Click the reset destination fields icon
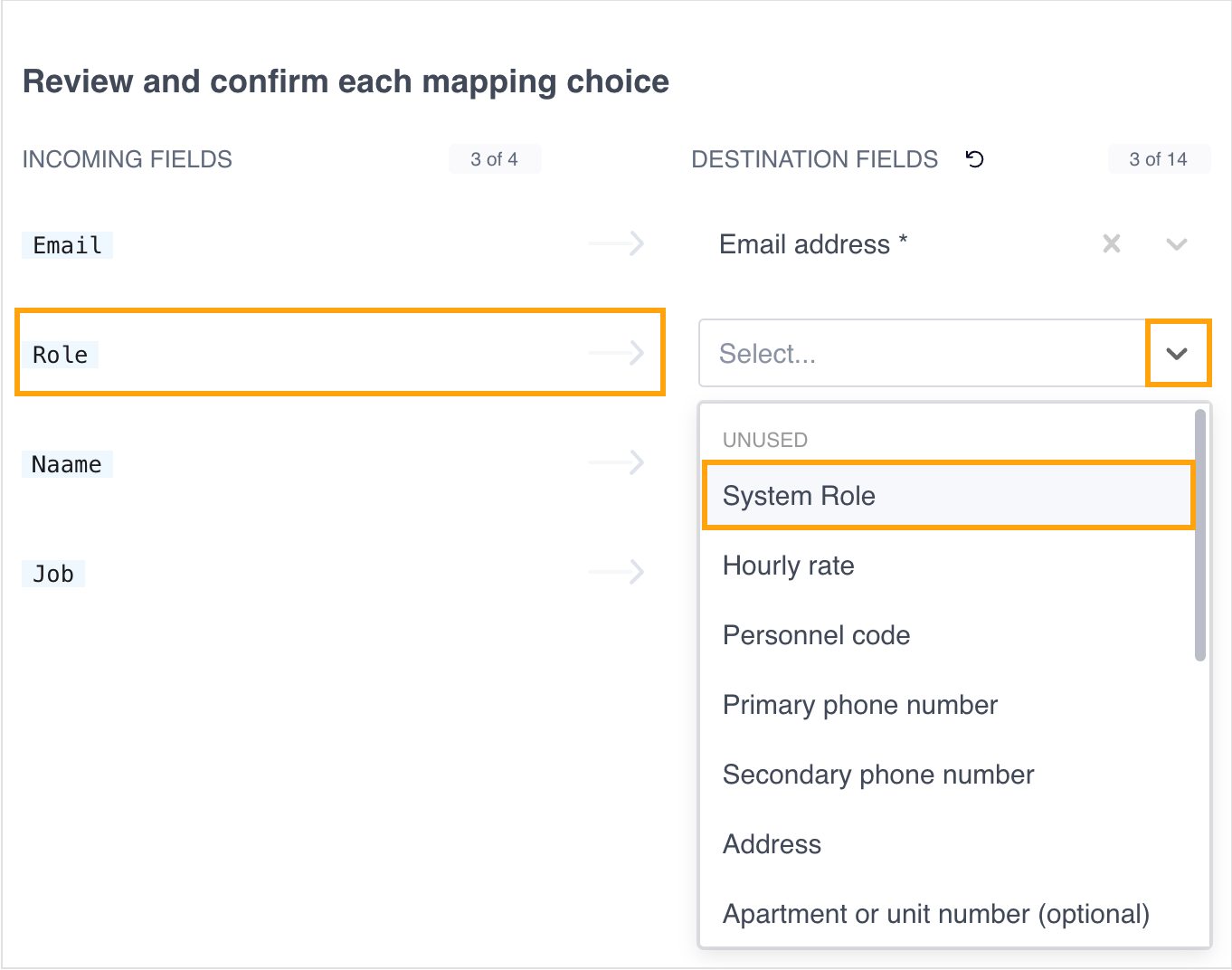The height and width of the screenshot is (970, 1232). pos(974,159)
